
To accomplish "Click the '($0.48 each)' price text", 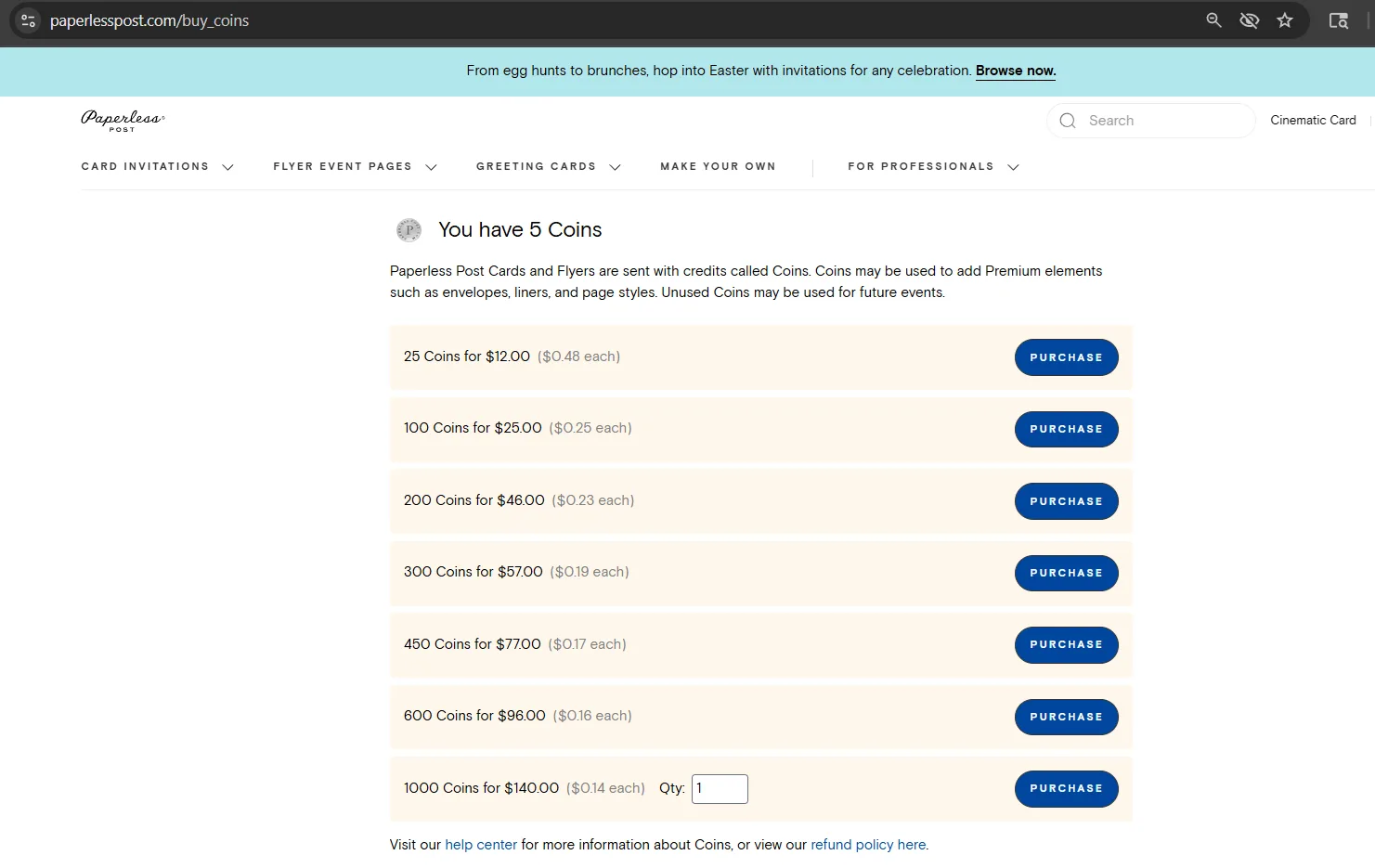I will pyautogui.click(x=578, y=356).
